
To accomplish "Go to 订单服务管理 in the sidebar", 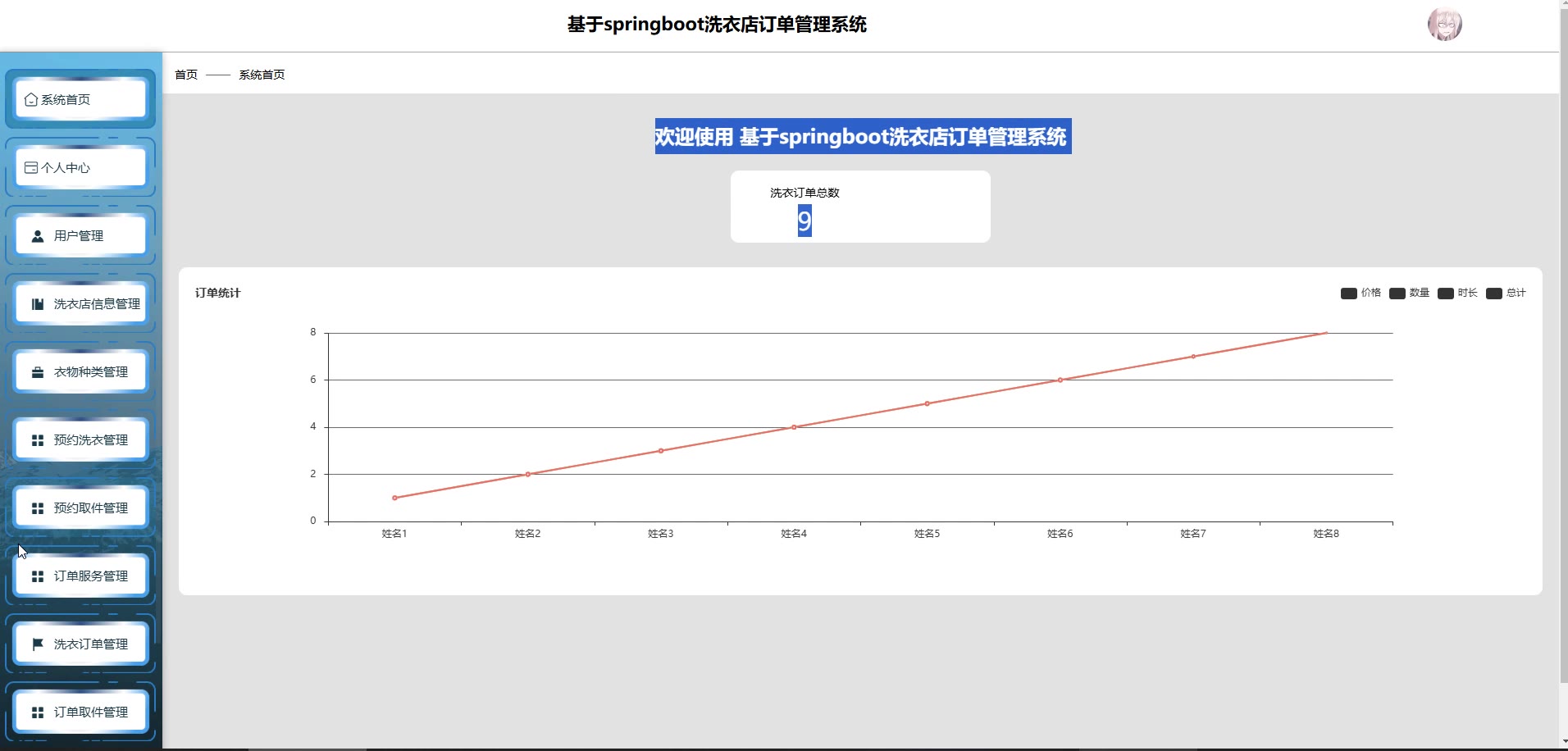I will pyautogui.click(x=80, y=576).
